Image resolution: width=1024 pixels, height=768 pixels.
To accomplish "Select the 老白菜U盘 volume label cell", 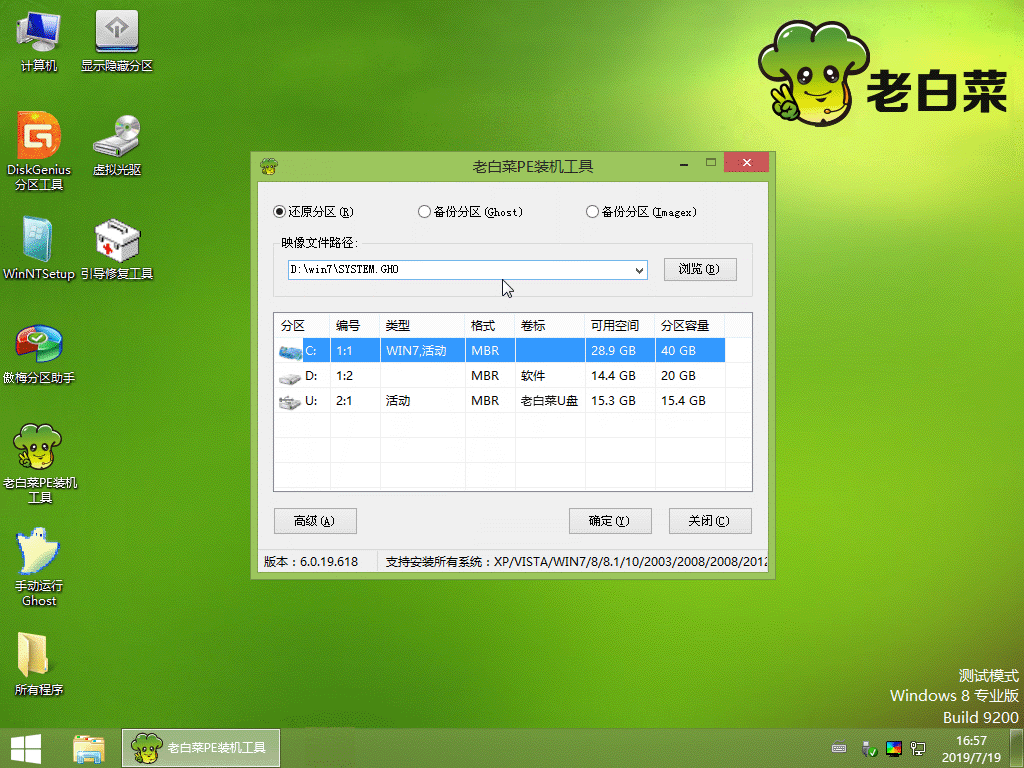I will [x=550, y=400].
